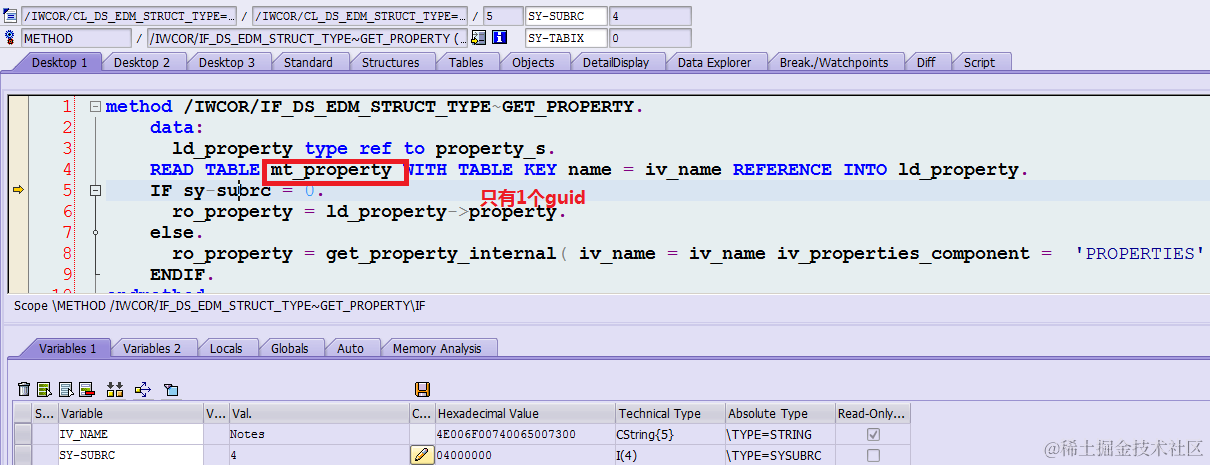Click the SY-SUBRC variable name cell in the table
The image size is (1210, 465).
[131, 455]
